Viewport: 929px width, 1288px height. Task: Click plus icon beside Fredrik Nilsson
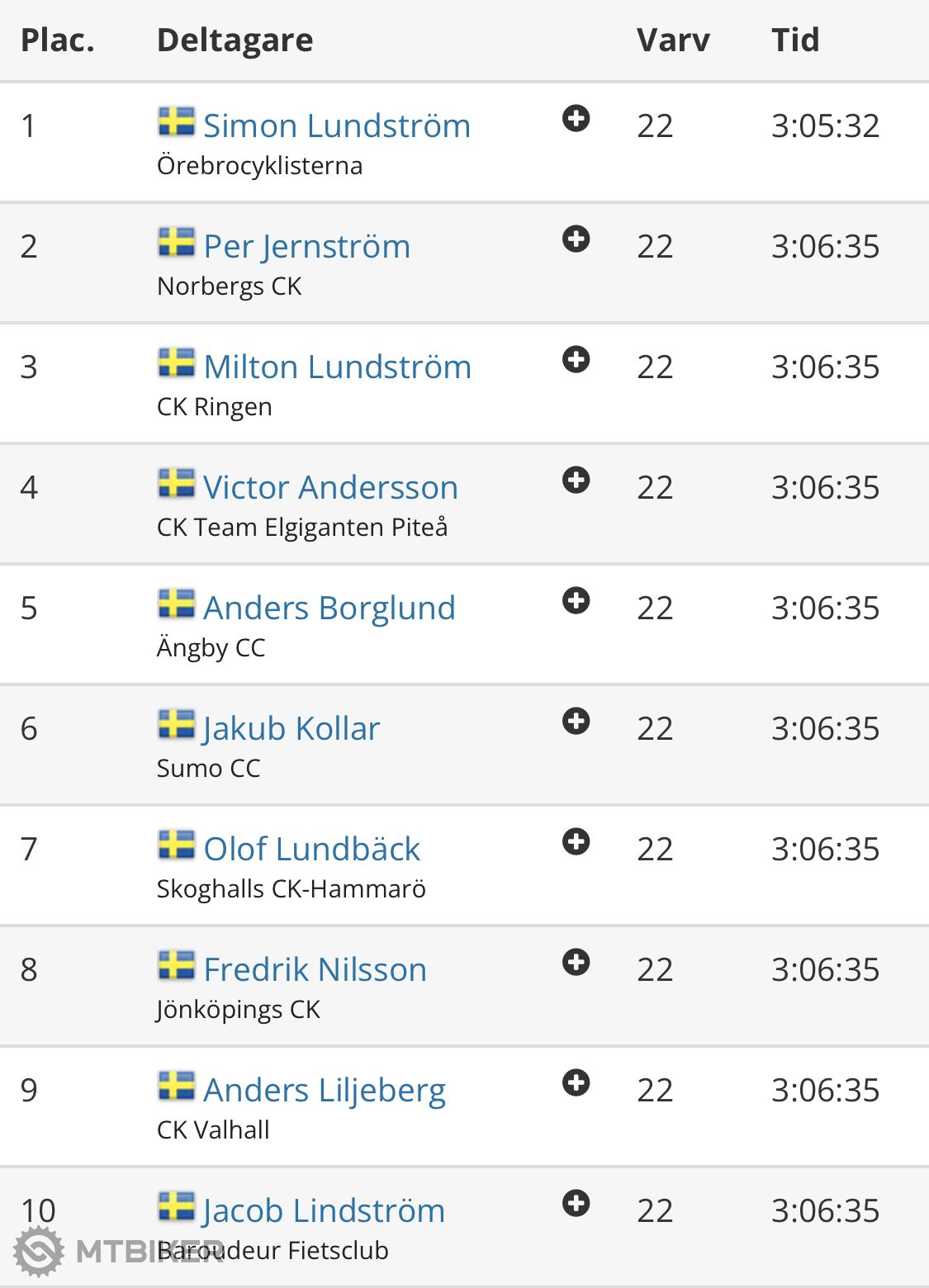coord(576,963)
